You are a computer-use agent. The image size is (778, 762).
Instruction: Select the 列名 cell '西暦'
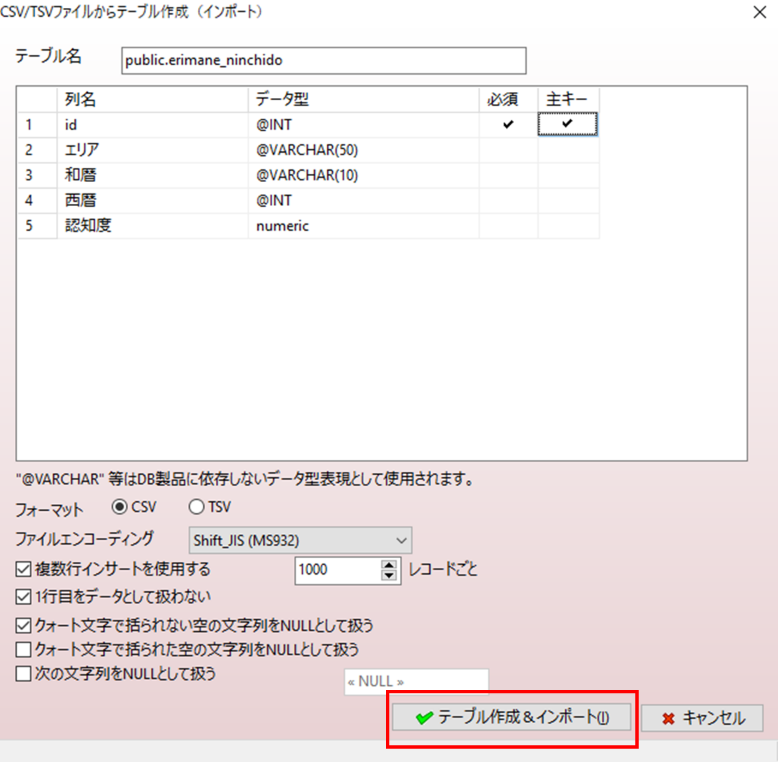click(152, 200)
